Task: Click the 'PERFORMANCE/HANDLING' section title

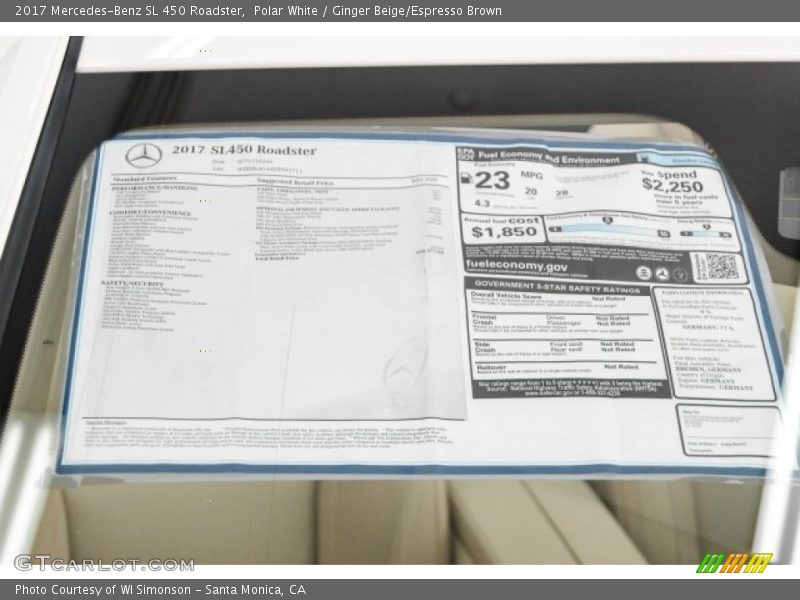Action: (155, 188)
